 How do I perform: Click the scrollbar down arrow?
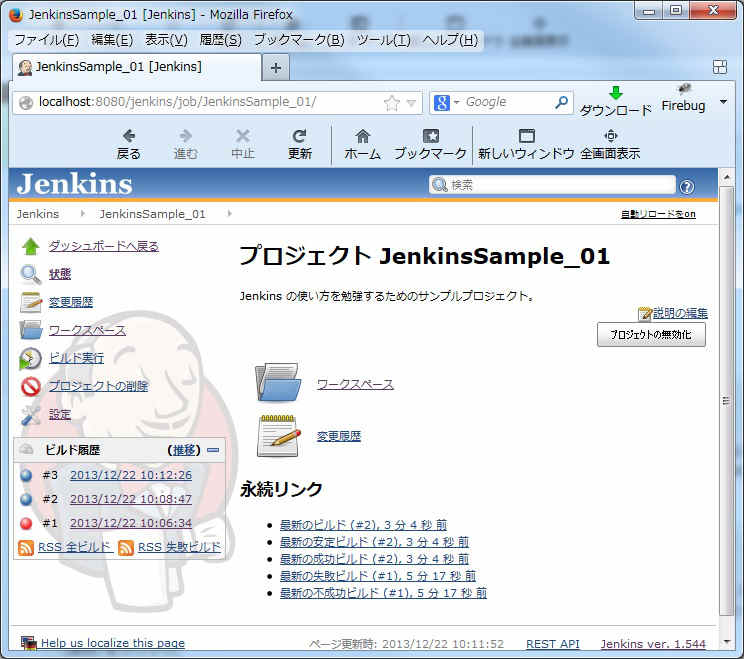(726, 642)
